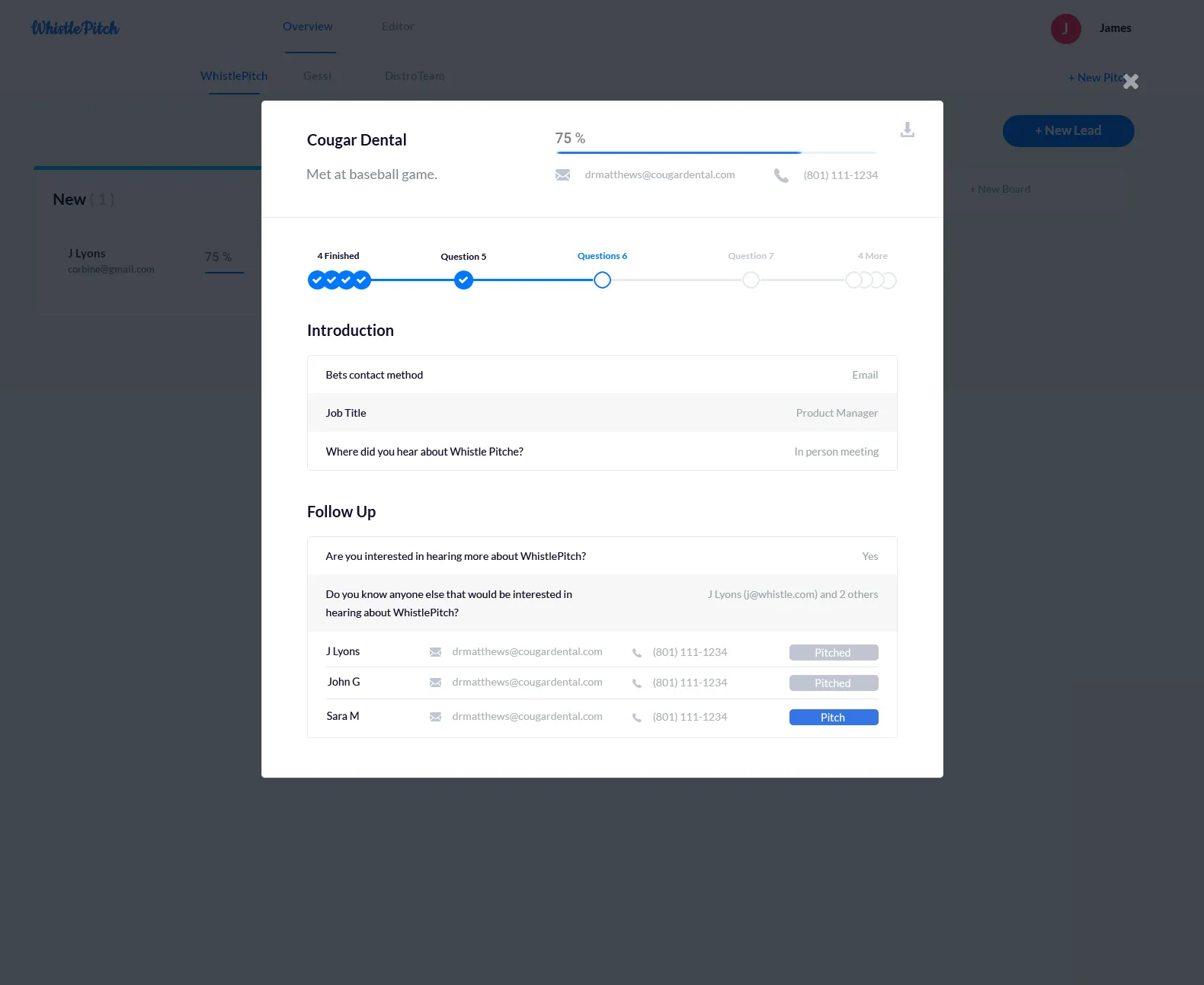Click 'Are you interested in hearing more' row

602,556
